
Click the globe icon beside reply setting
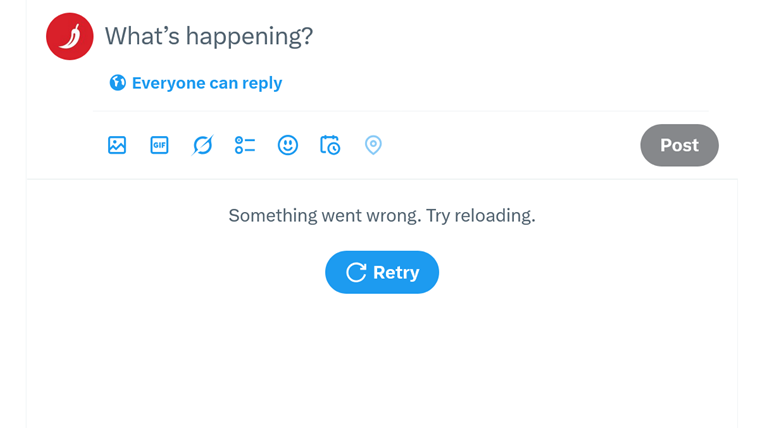117,83
